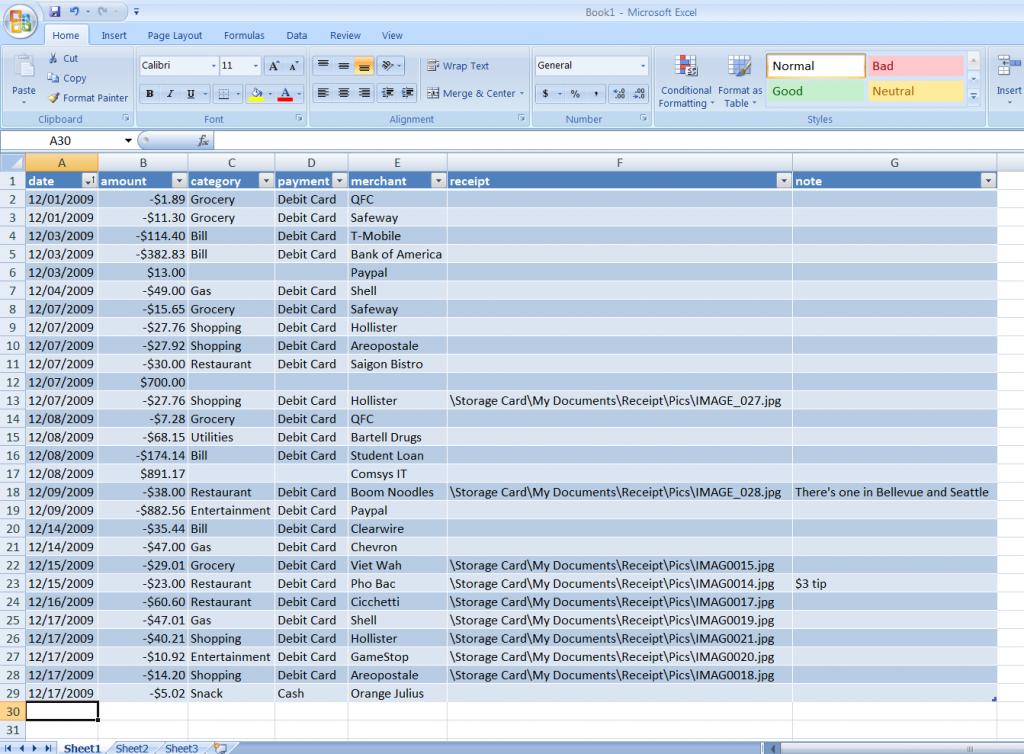This screenshot has width=1024, height=754.
Task: Increase indent
Action: [408, 93]
